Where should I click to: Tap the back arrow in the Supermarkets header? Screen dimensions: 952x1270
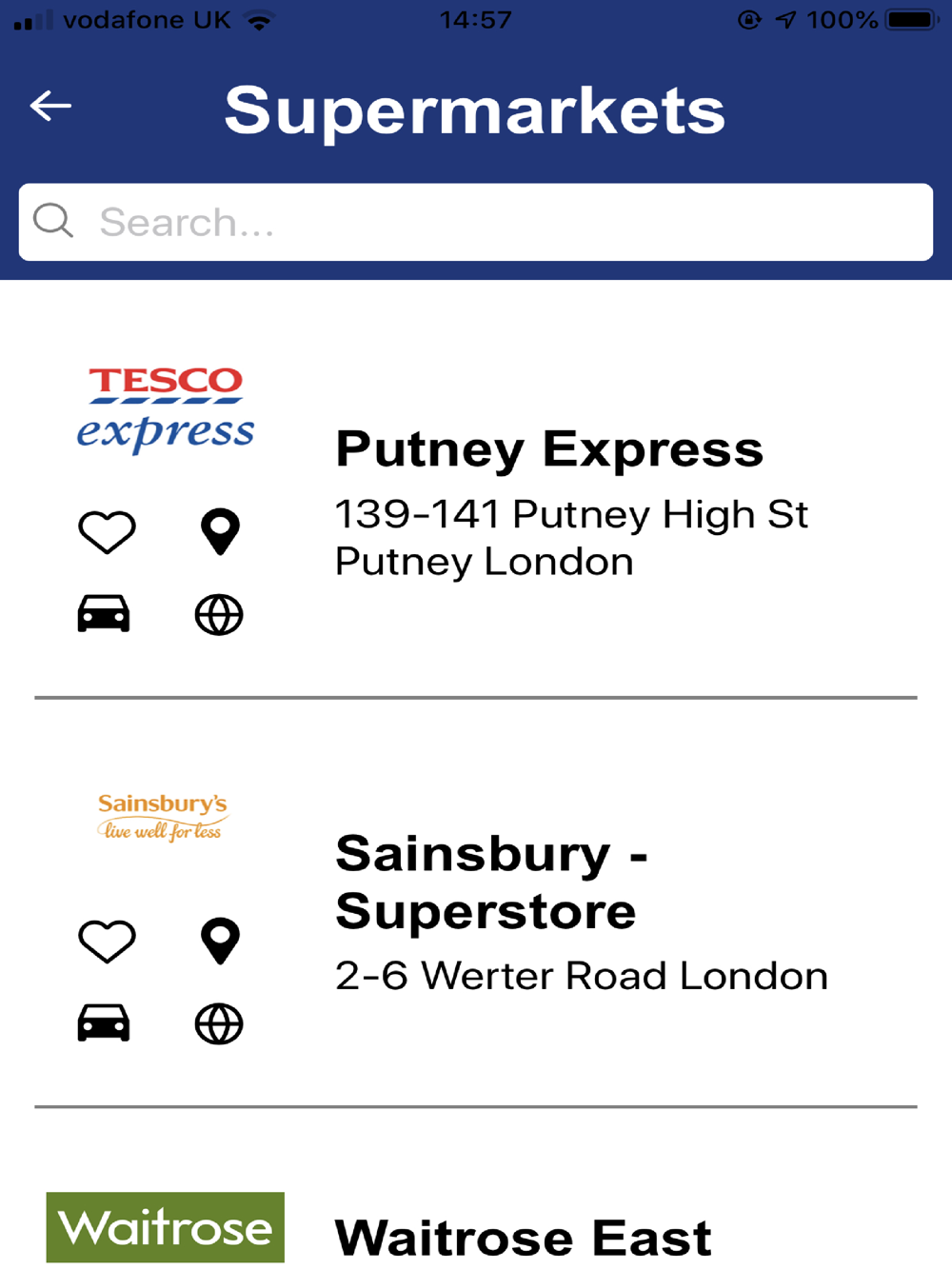[x=50, y=106]
